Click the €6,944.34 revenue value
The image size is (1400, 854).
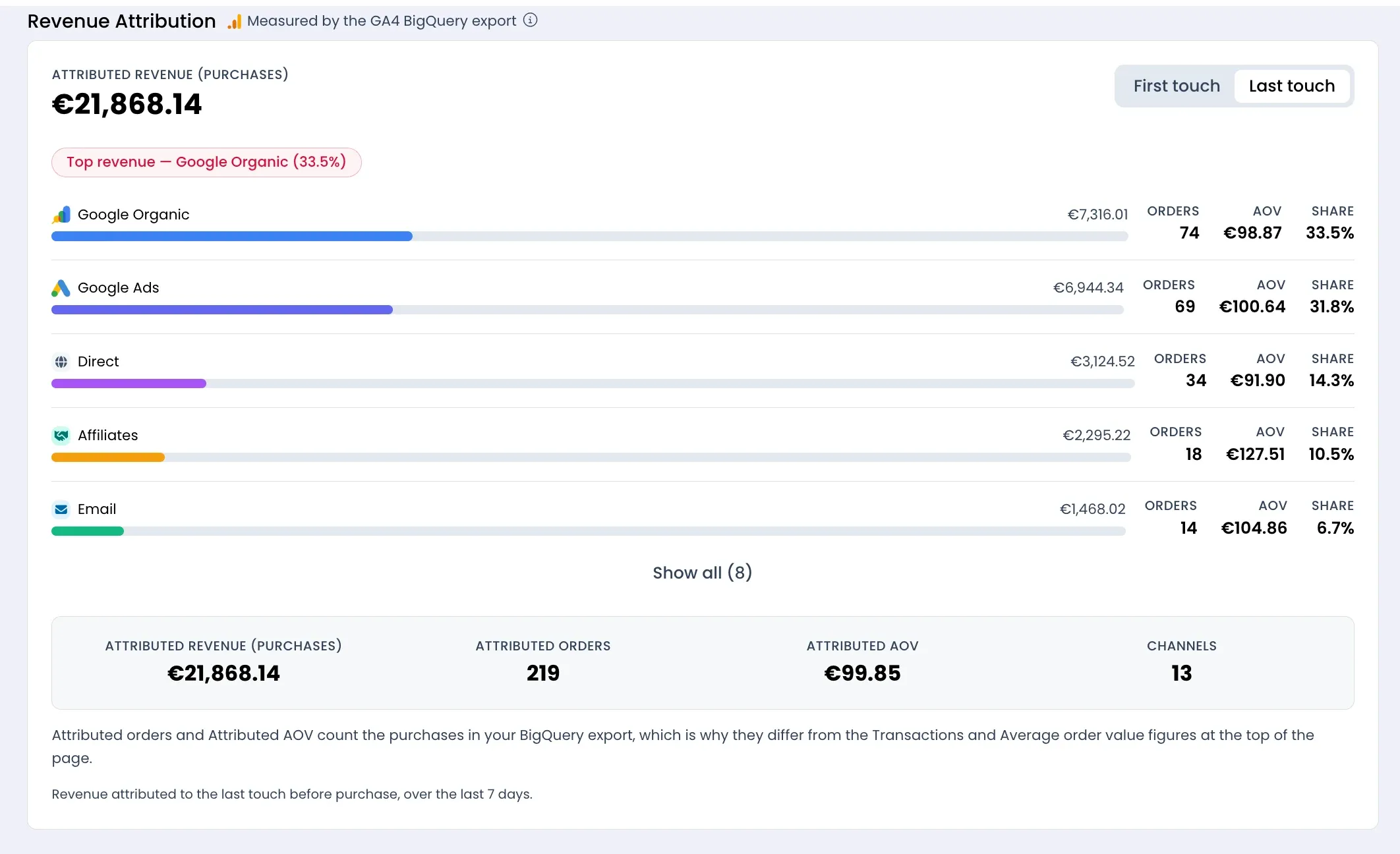[1088, 288]
